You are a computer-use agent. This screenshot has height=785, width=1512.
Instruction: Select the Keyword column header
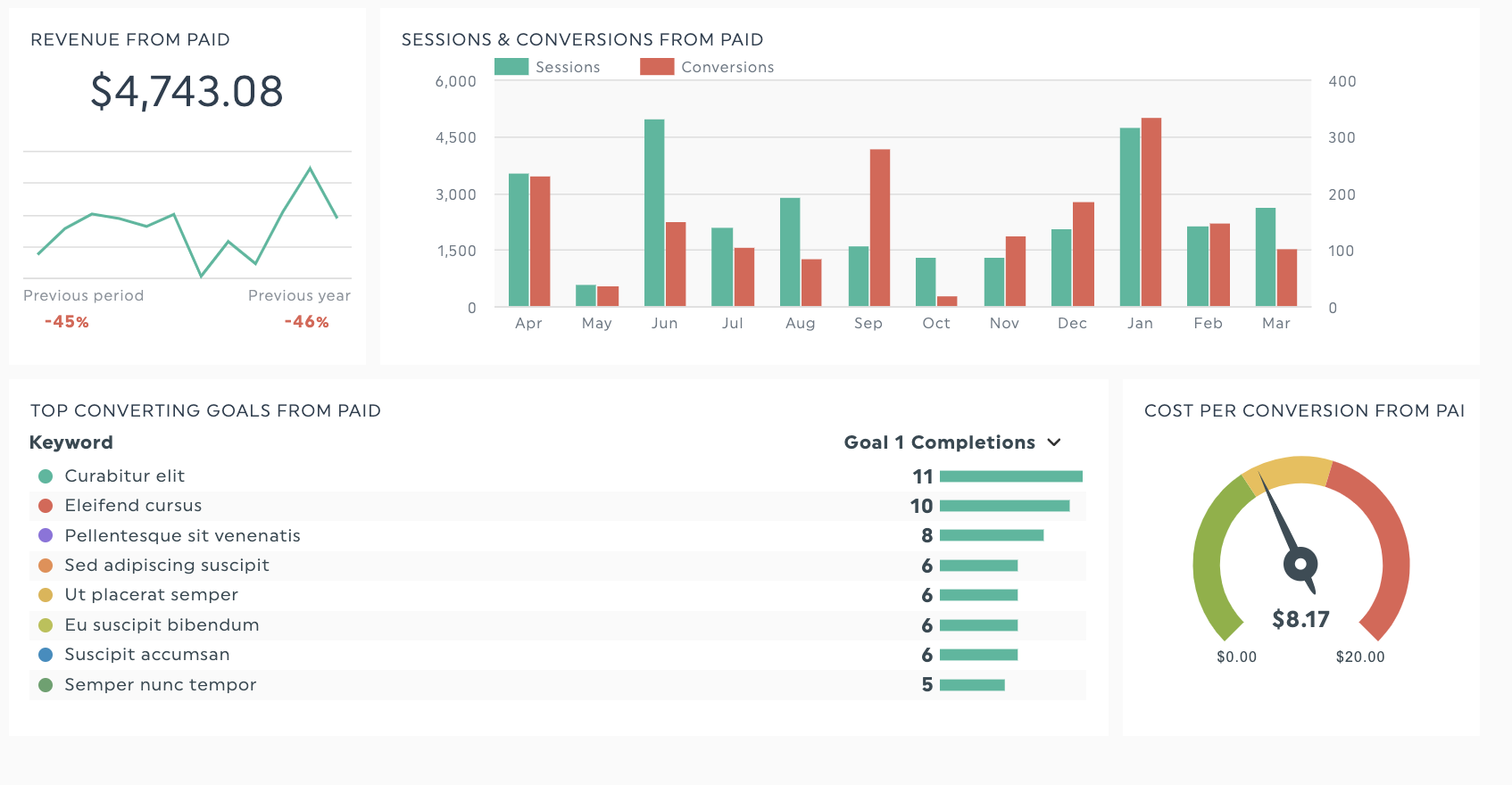click(x=71, y=442)
